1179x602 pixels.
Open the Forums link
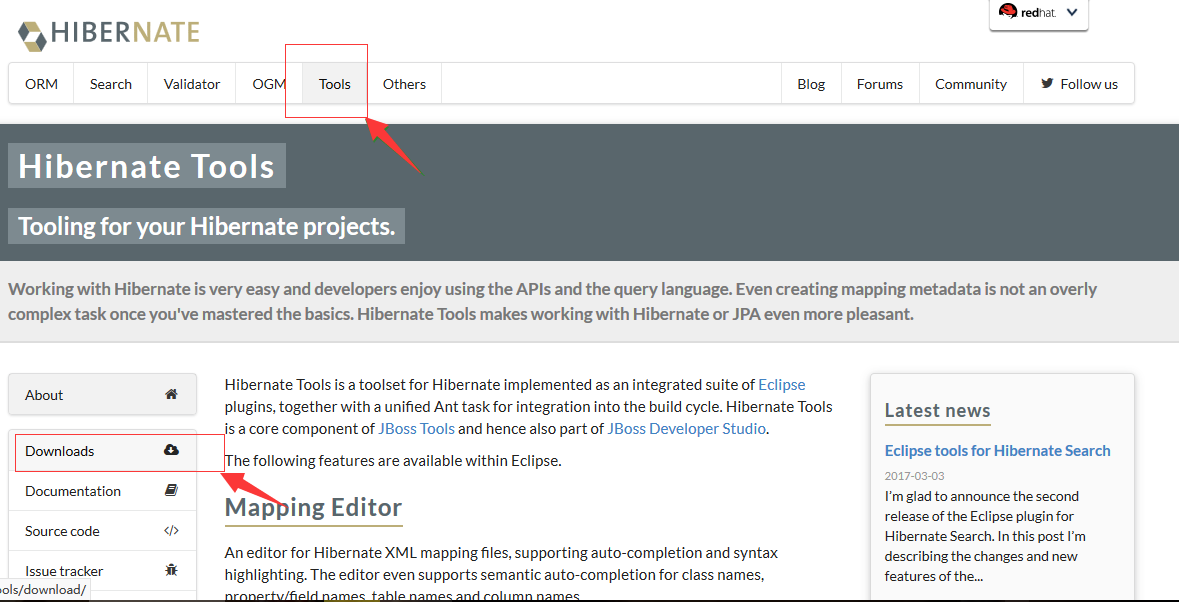(x=880, y=83)
